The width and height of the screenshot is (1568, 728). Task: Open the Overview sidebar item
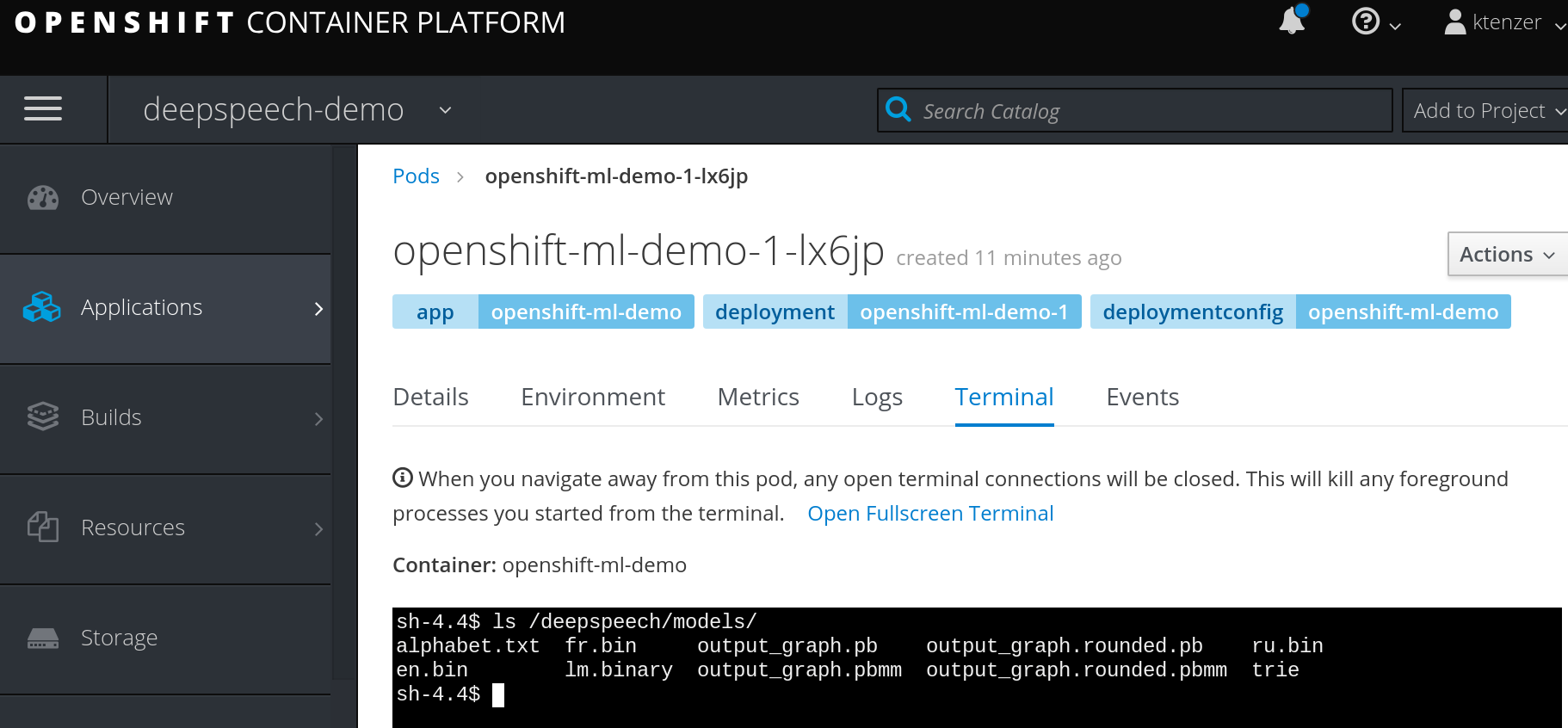165,198
